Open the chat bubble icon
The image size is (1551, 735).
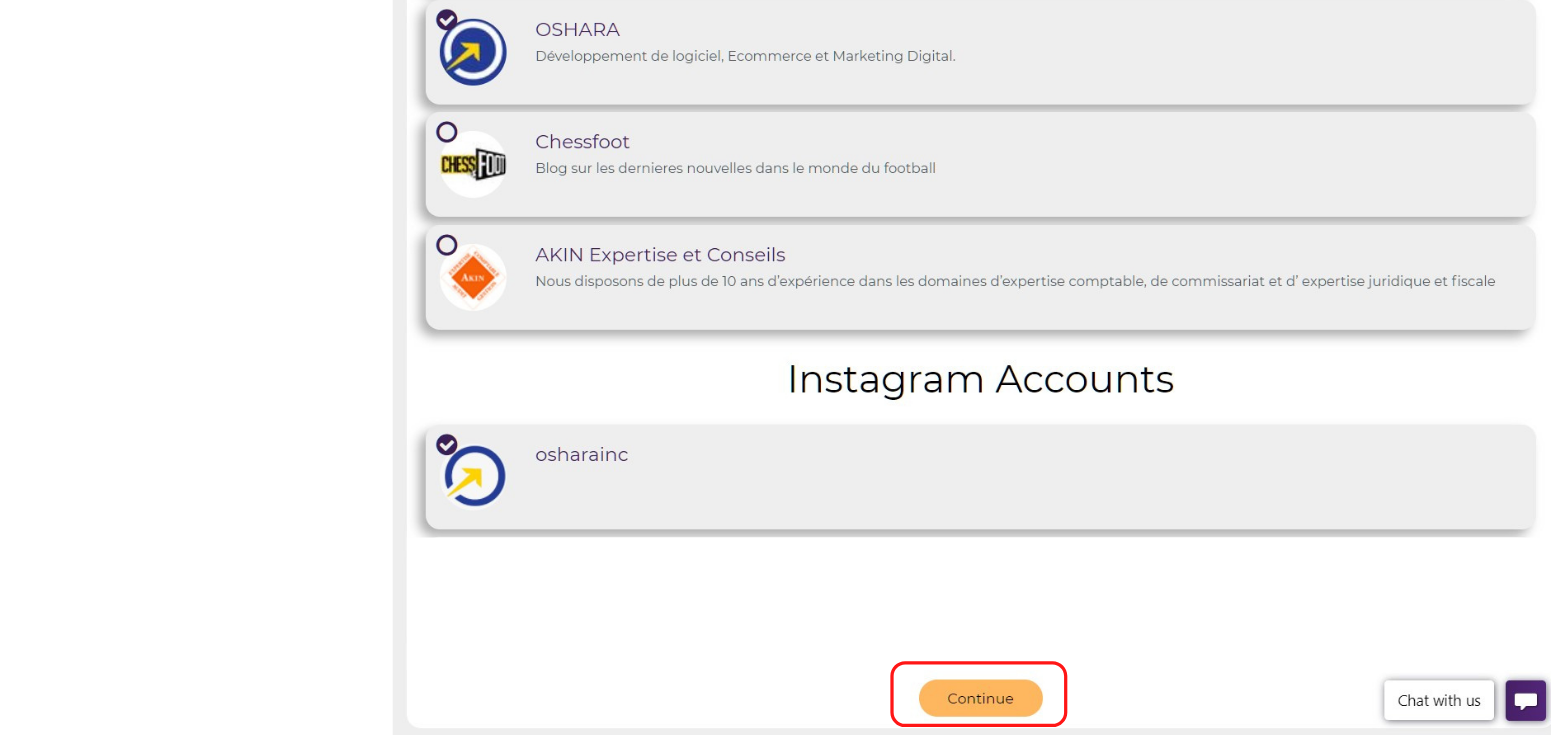pyautogui.click(x=1526, y=700)
